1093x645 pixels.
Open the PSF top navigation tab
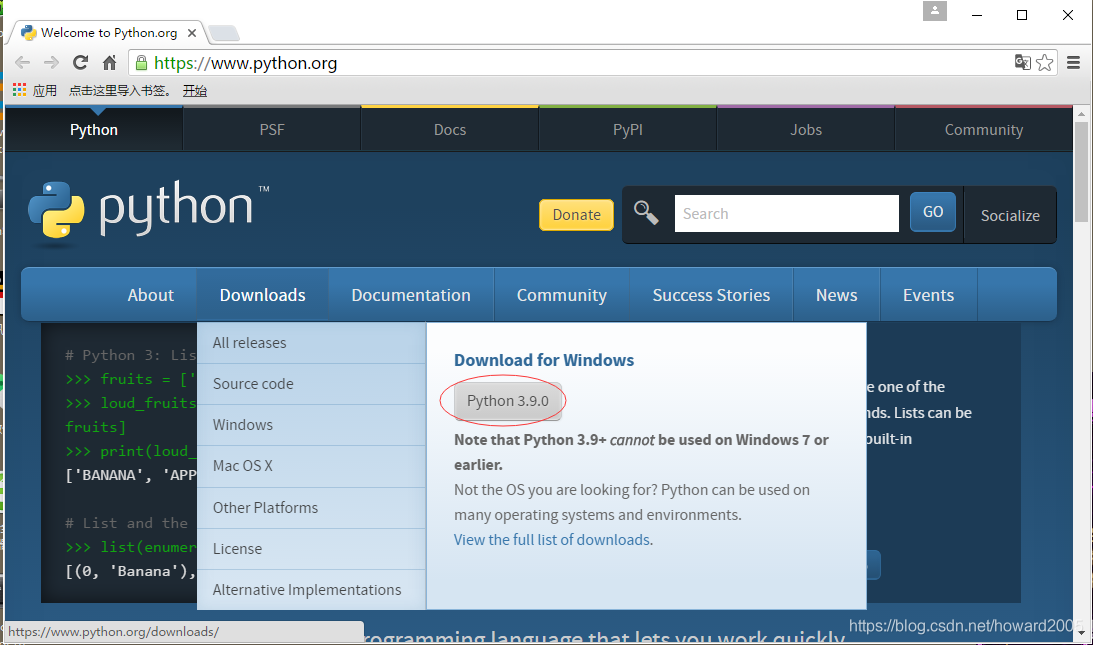click(x=272, y=130)
